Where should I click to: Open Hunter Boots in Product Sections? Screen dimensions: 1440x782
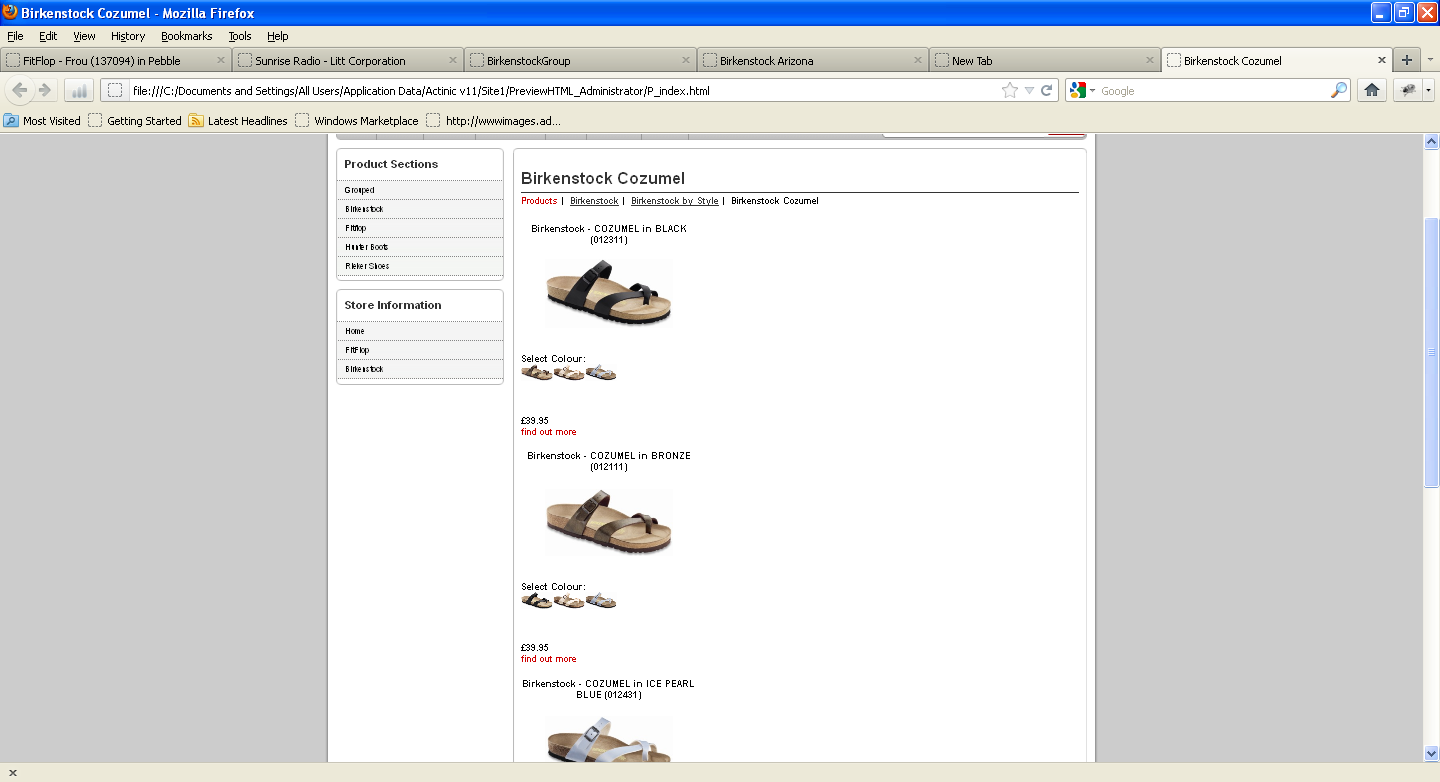pyautogui.click(x=367, y=247)
